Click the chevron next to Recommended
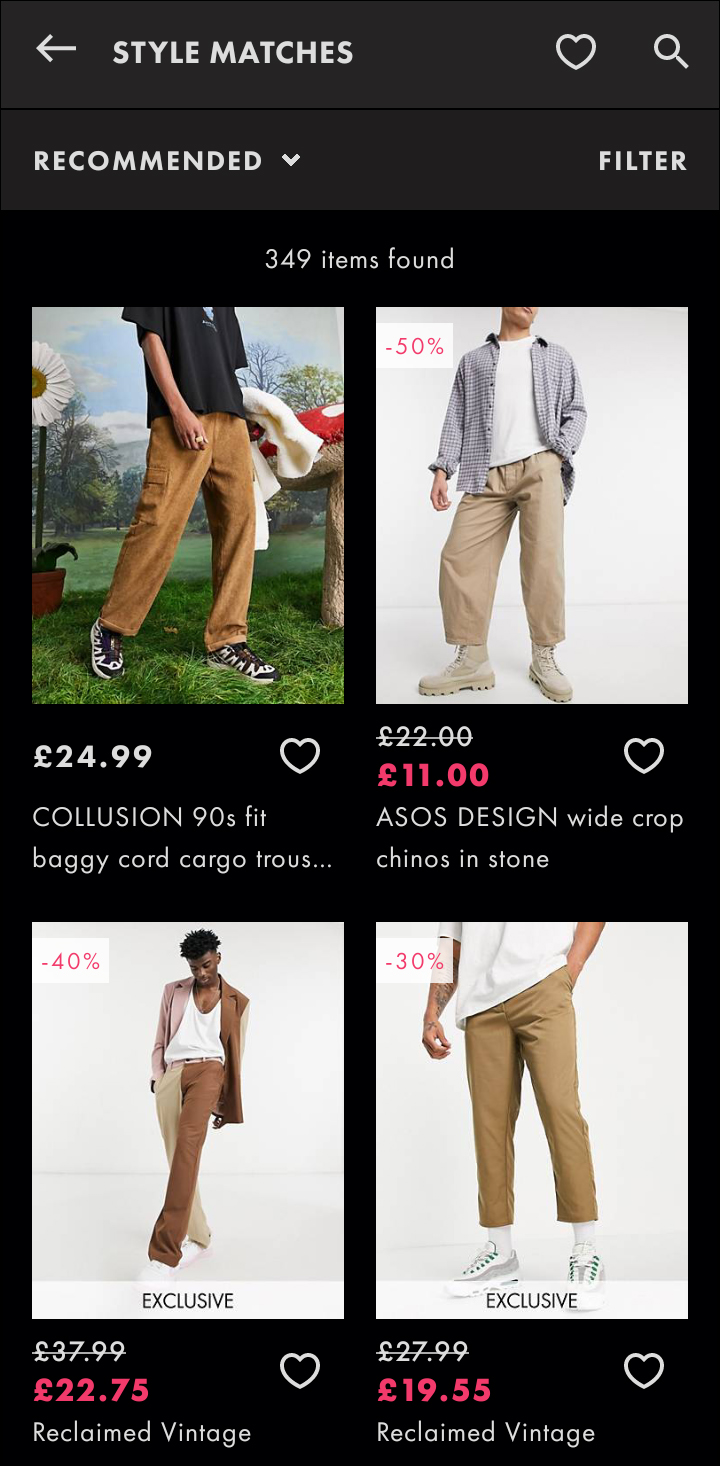 click(291, 160)
